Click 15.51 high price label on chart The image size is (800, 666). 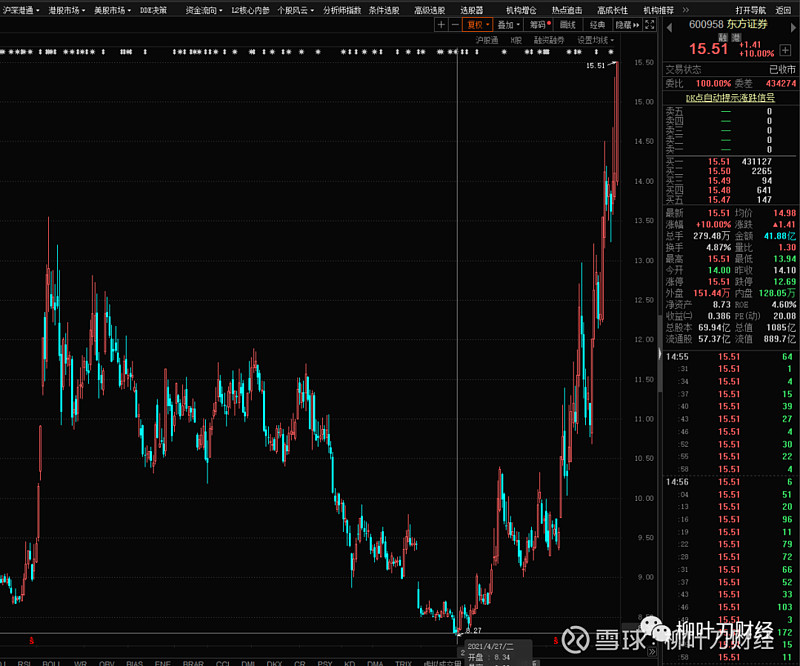point(595,65)
